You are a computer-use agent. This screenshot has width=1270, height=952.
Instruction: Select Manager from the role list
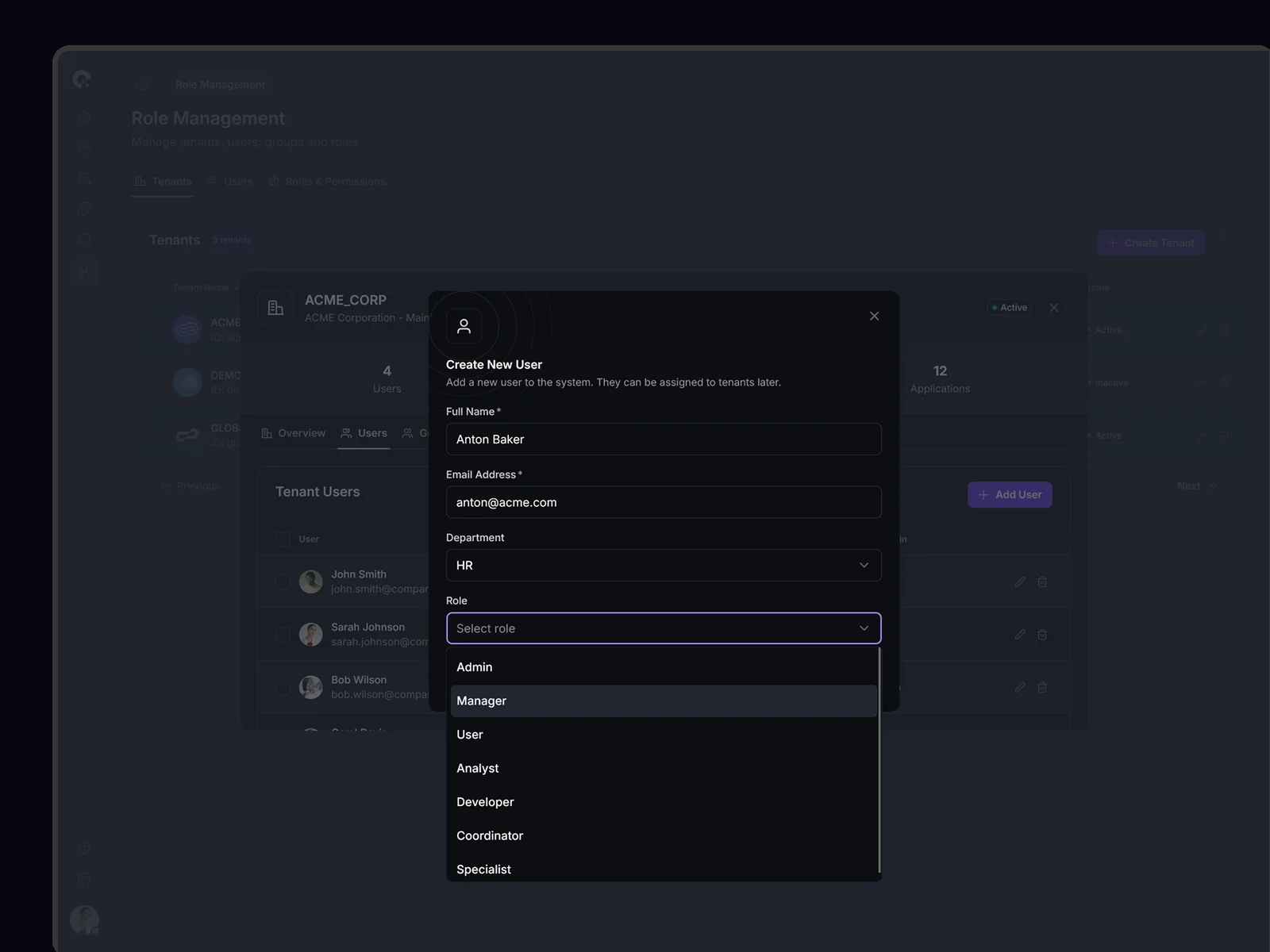coord(663,701)
